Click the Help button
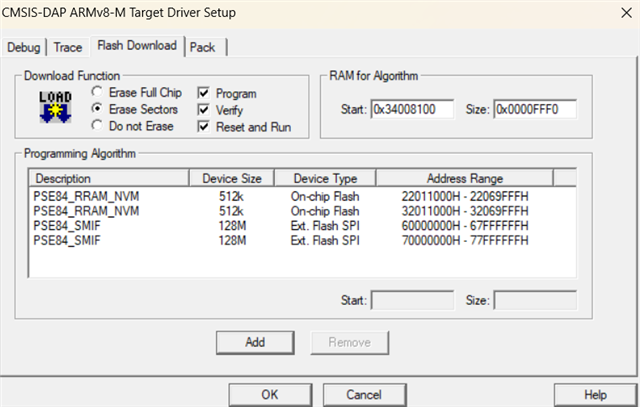 (x=595, y=394)
